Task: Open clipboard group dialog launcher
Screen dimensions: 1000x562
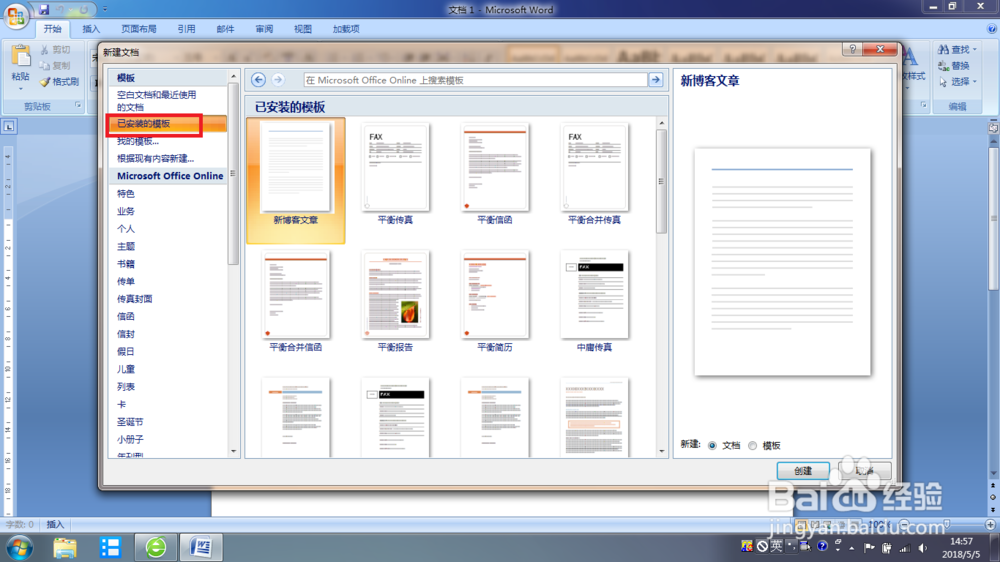Action: pyautogui.click(x=78, y=105)
